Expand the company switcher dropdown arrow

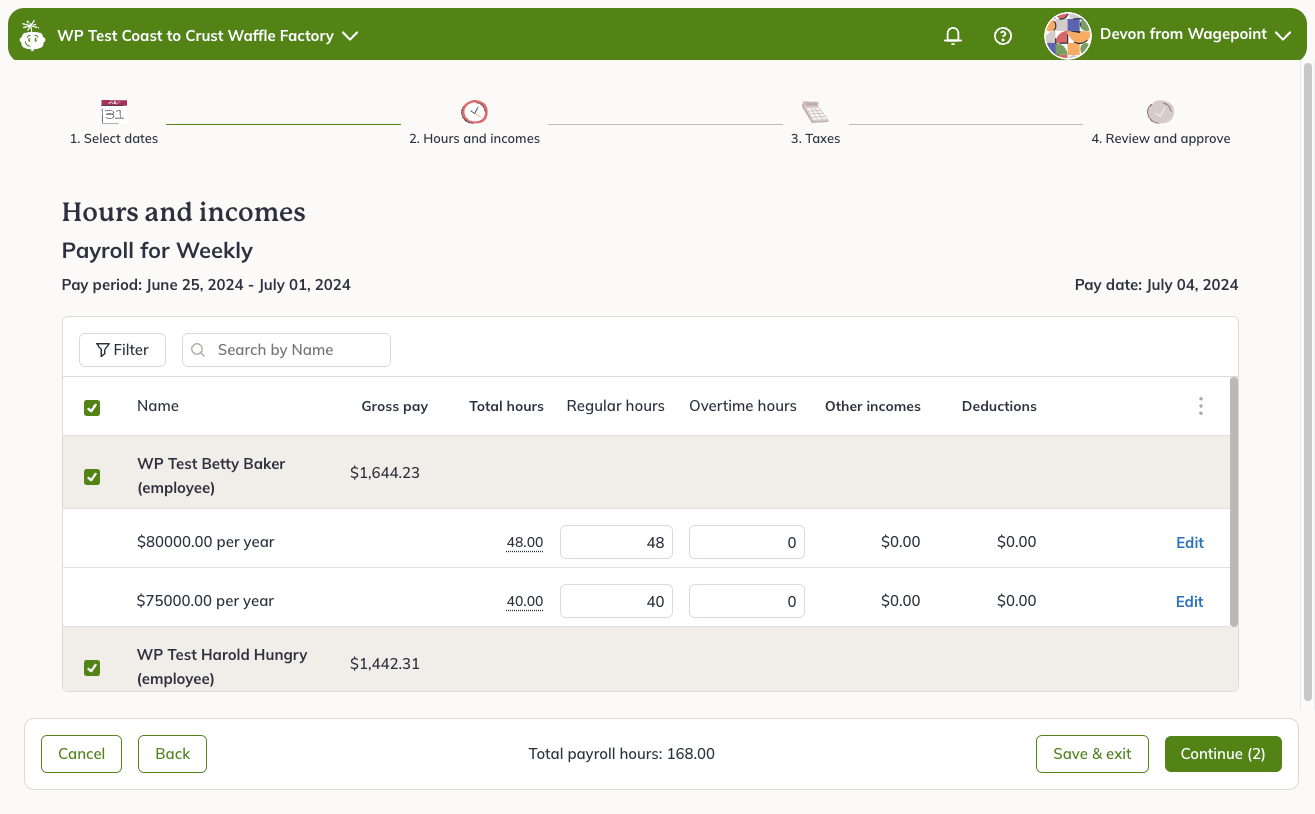(x=350, y=36)
